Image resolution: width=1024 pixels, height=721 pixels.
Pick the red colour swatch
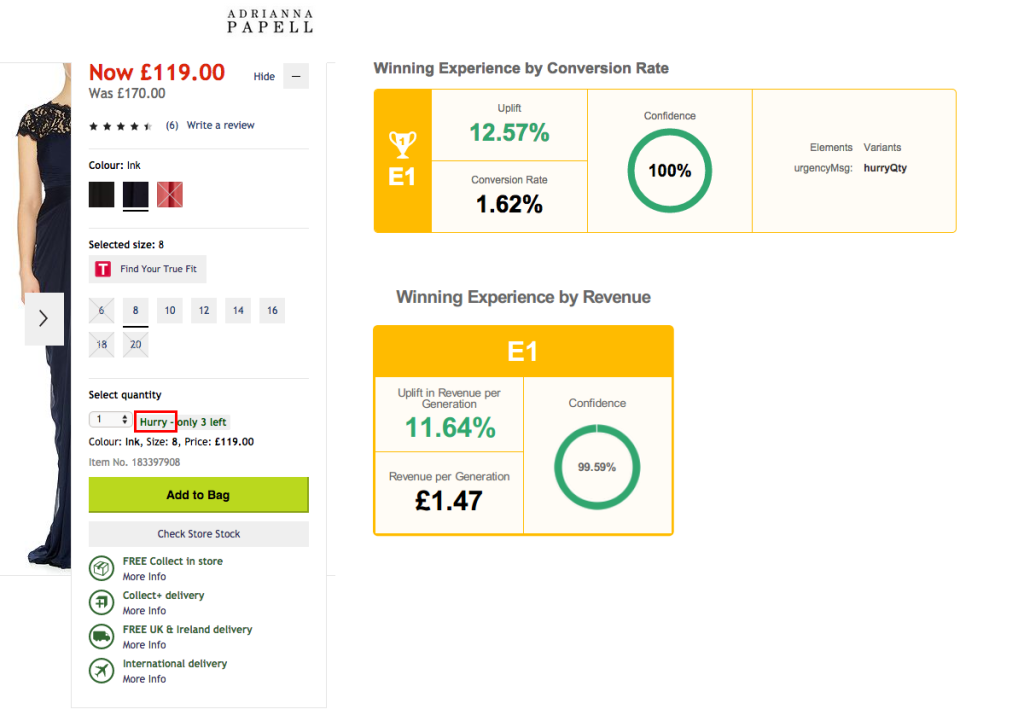170,195
